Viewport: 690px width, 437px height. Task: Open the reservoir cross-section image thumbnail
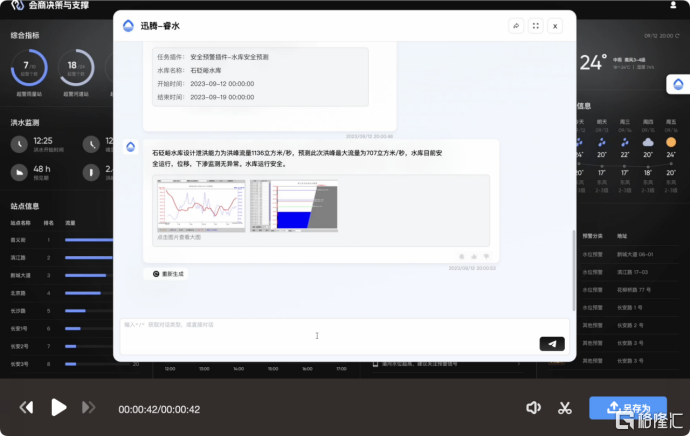292,206
